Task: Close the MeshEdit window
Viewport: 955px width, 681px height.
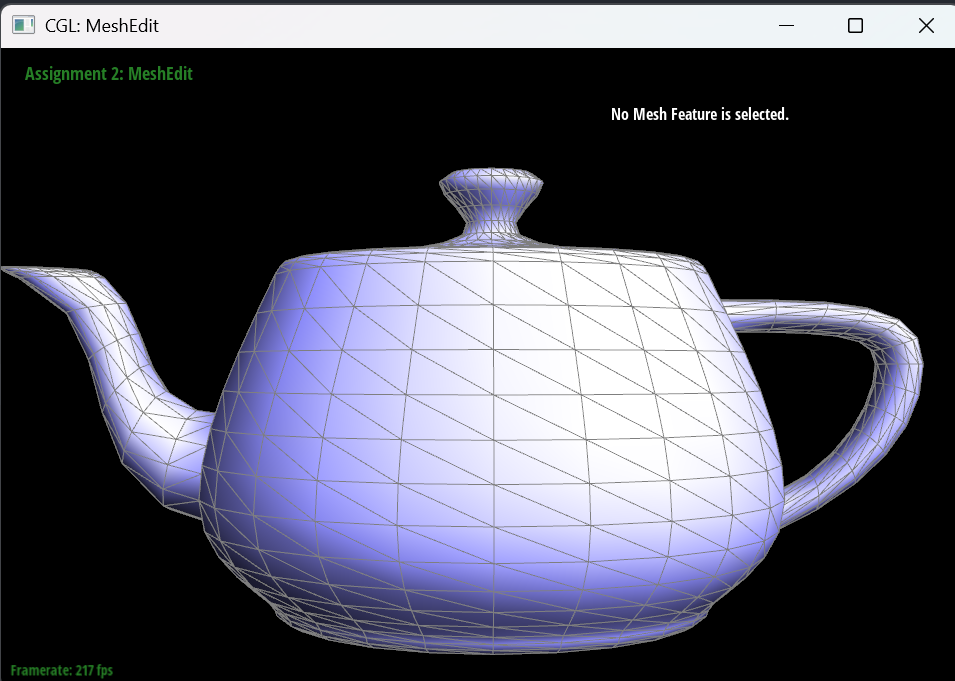Action: [926, 26]
